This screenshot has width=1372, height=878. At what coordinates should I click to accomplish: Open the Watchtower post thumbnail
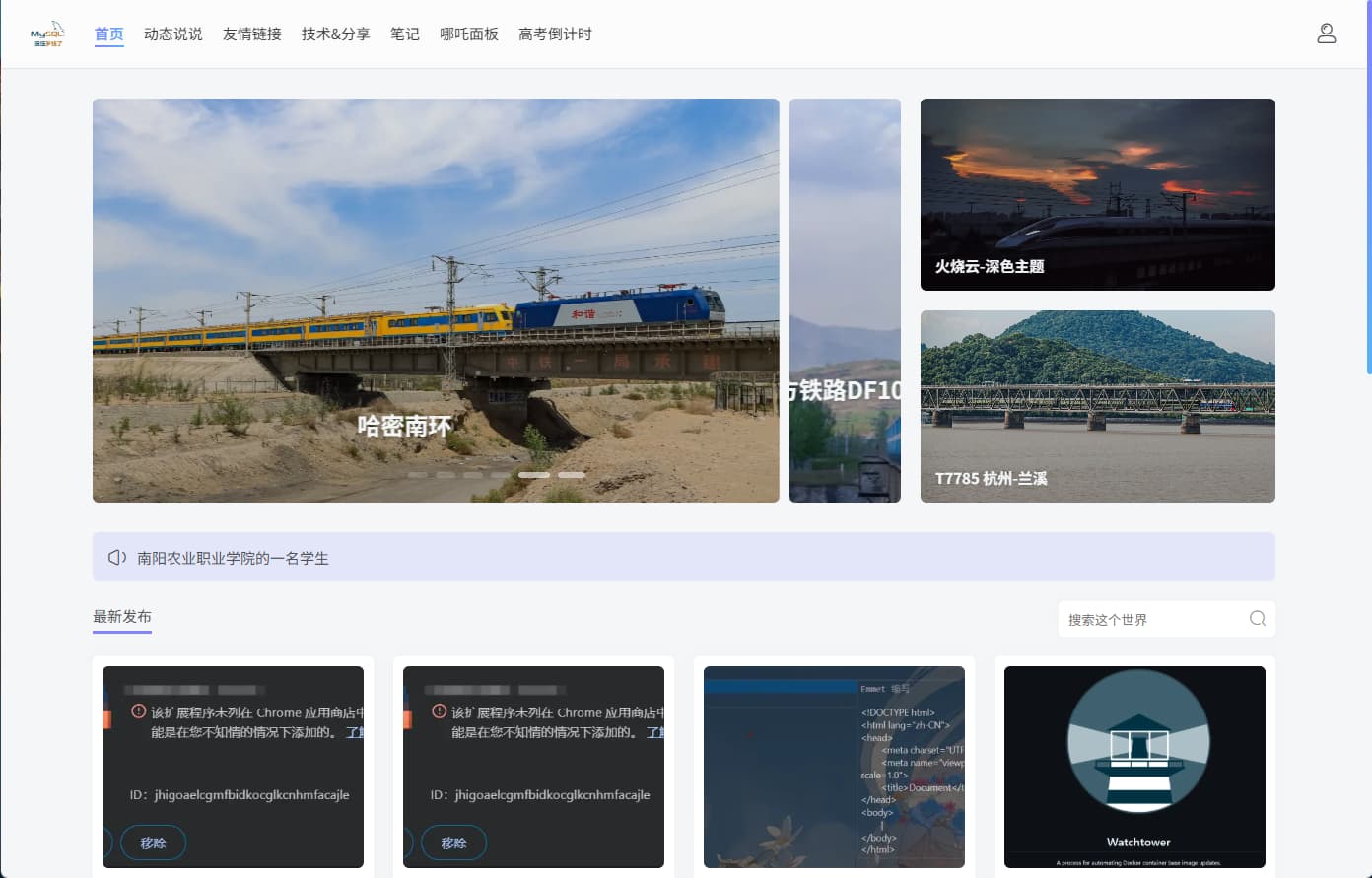pyautogui.click(x=1134, y=767)
